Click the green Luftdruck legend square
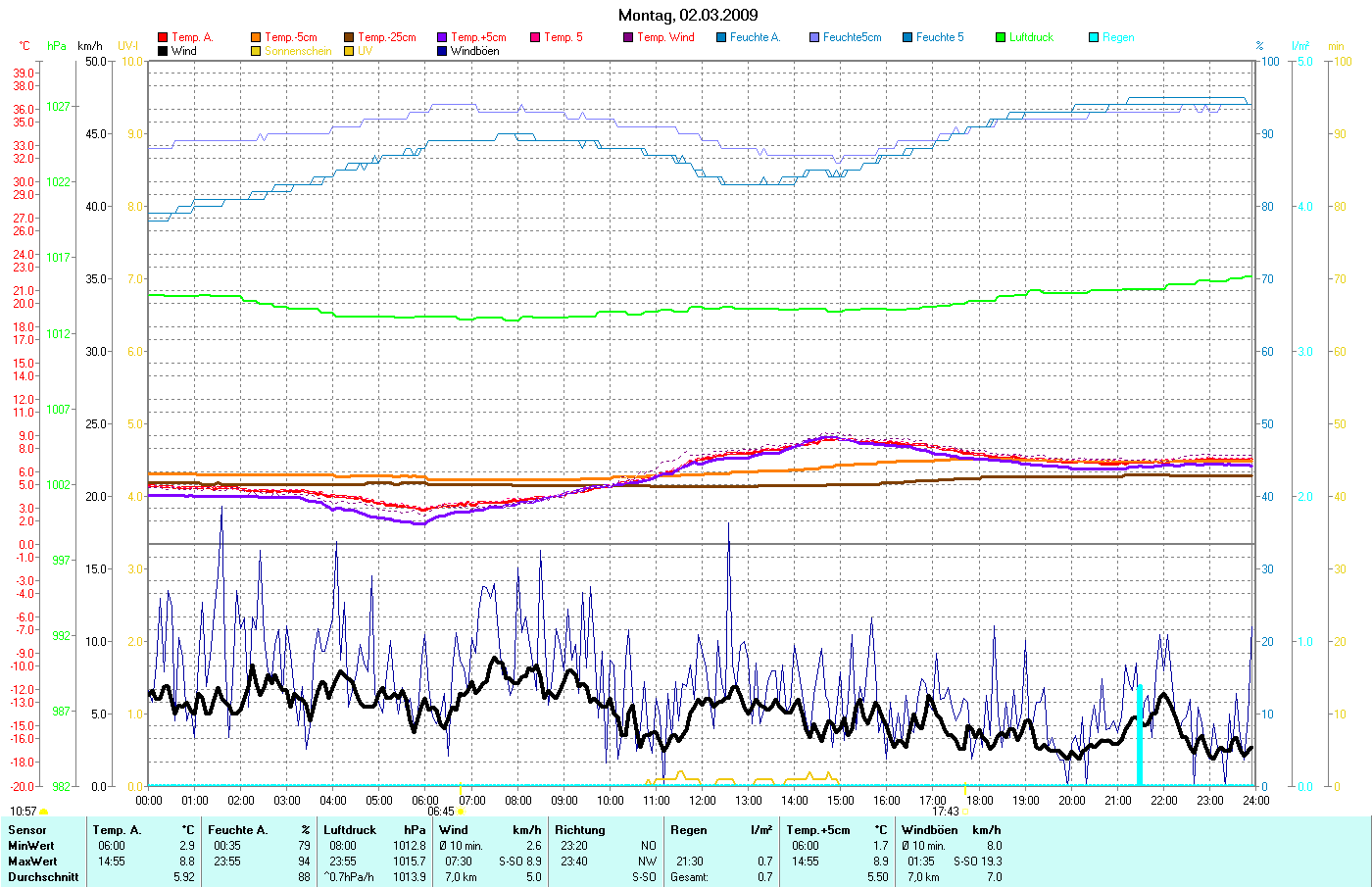Image resolution: width=1372 pixels, height=887 pixels. point(1001,37)
